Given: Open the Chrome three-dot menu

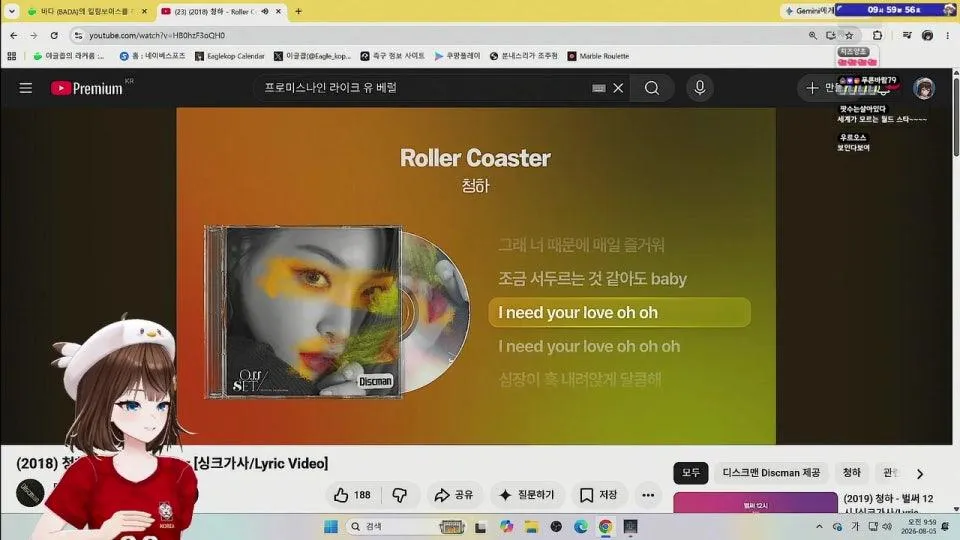Looking at the screenshot, I should 947,36.
